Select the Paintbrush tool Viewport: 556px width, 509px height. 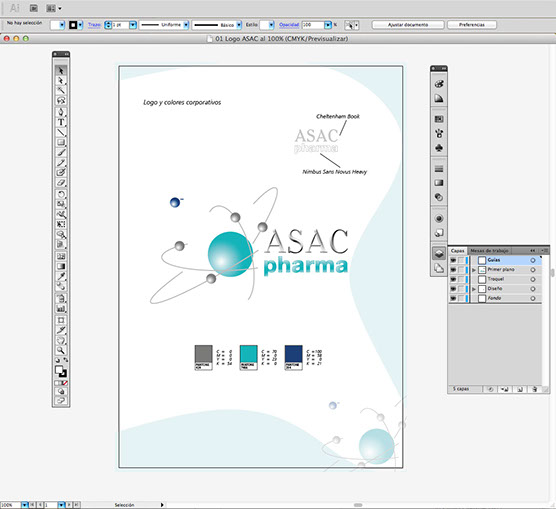(61, 153)
